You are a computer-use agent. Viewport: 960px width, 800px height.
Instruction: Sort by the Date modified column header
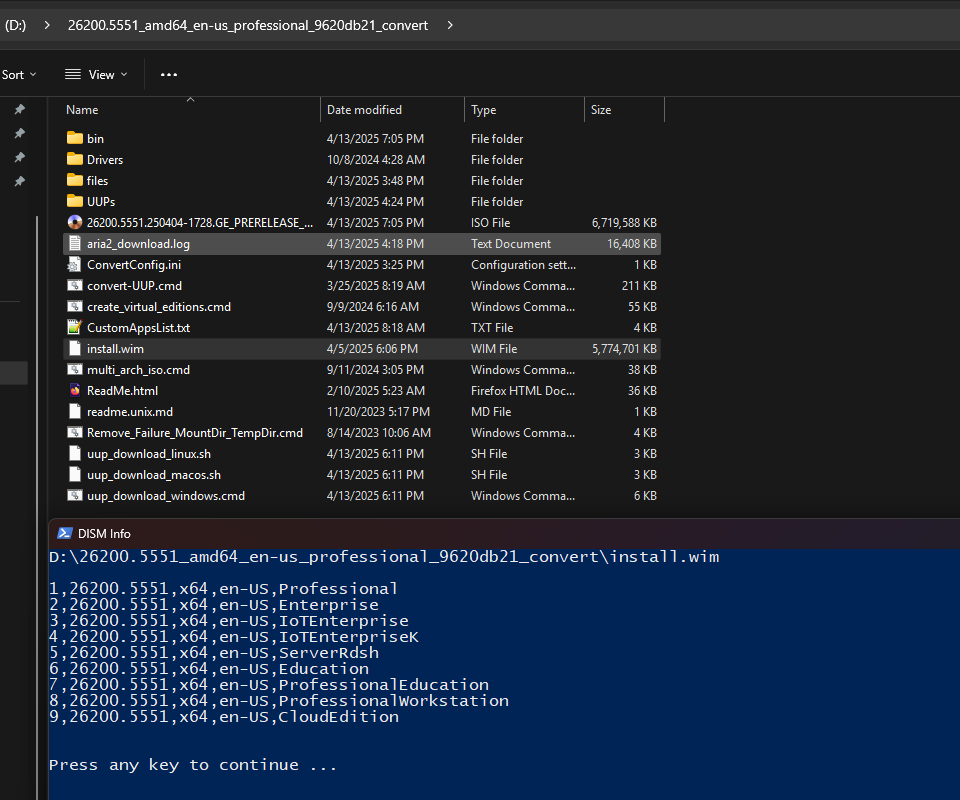click(x=392, y=110)
